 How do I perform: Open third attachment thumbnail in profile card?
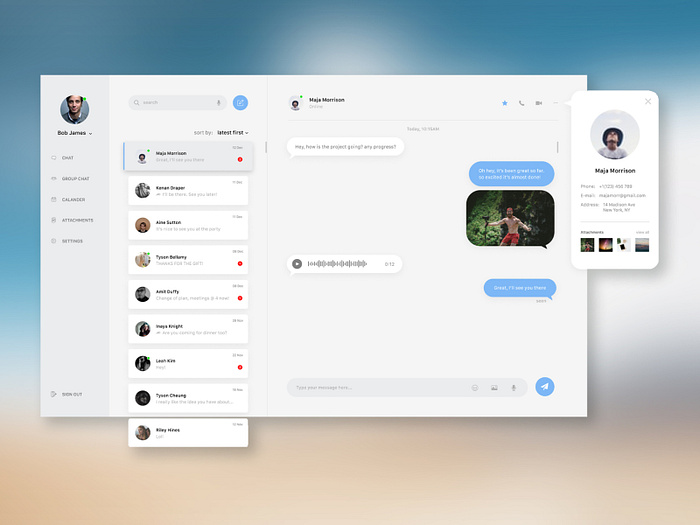point(624,245)
